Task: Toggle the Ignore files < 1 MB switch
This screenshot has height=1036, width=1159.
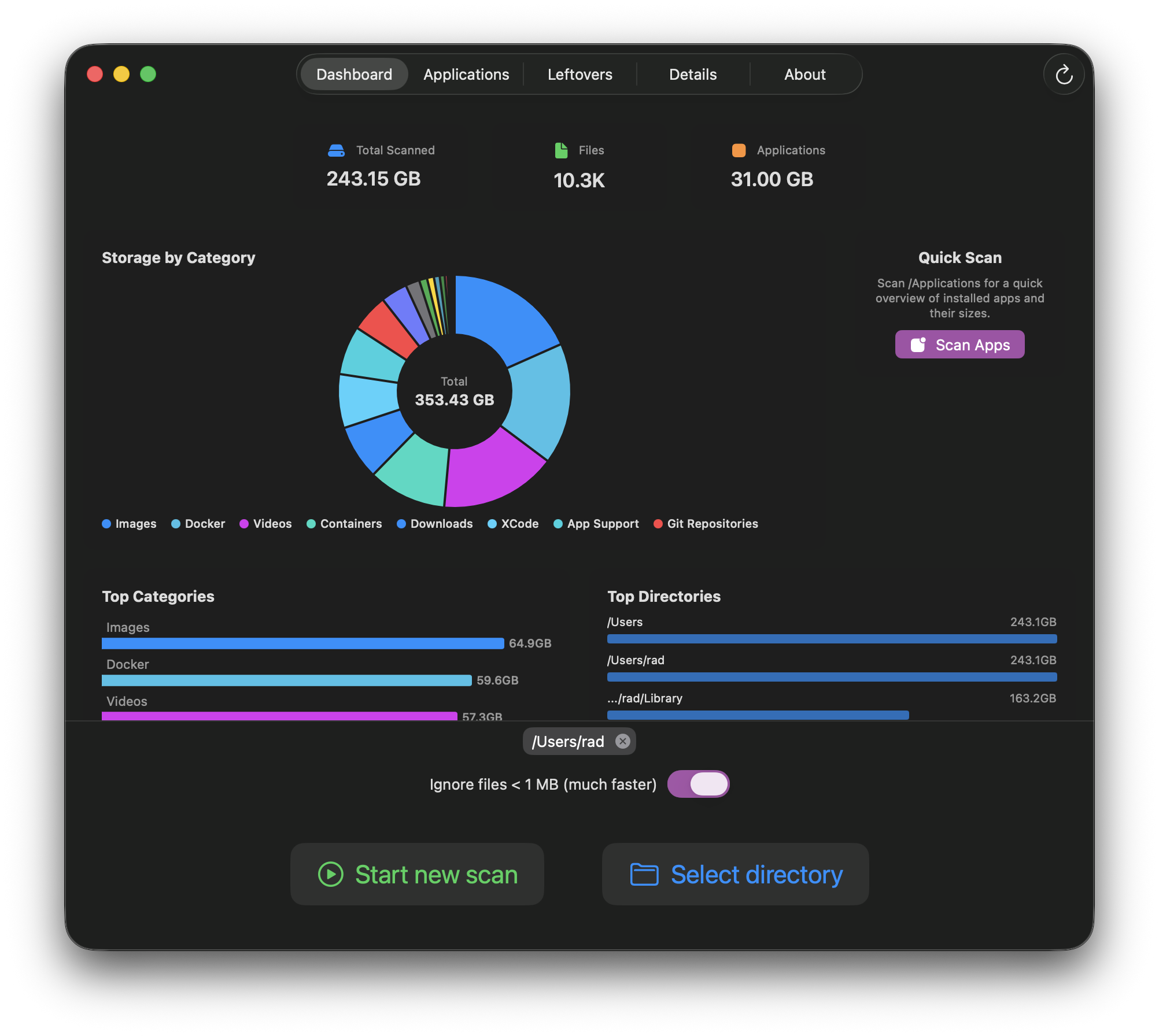Action: tap(698, 784)
